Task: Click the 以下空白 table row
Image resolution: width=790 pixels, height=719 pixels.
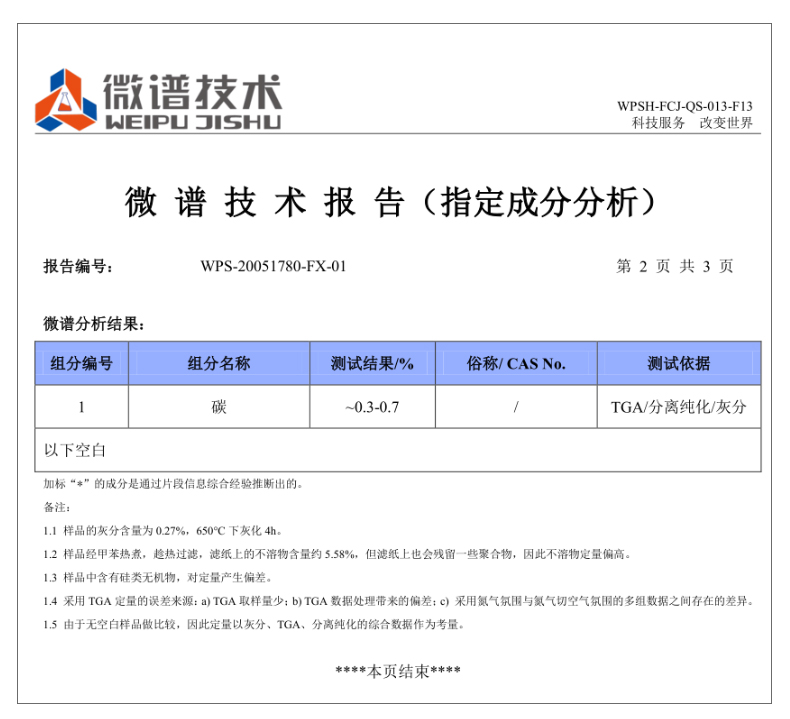Action: [398, 450]
